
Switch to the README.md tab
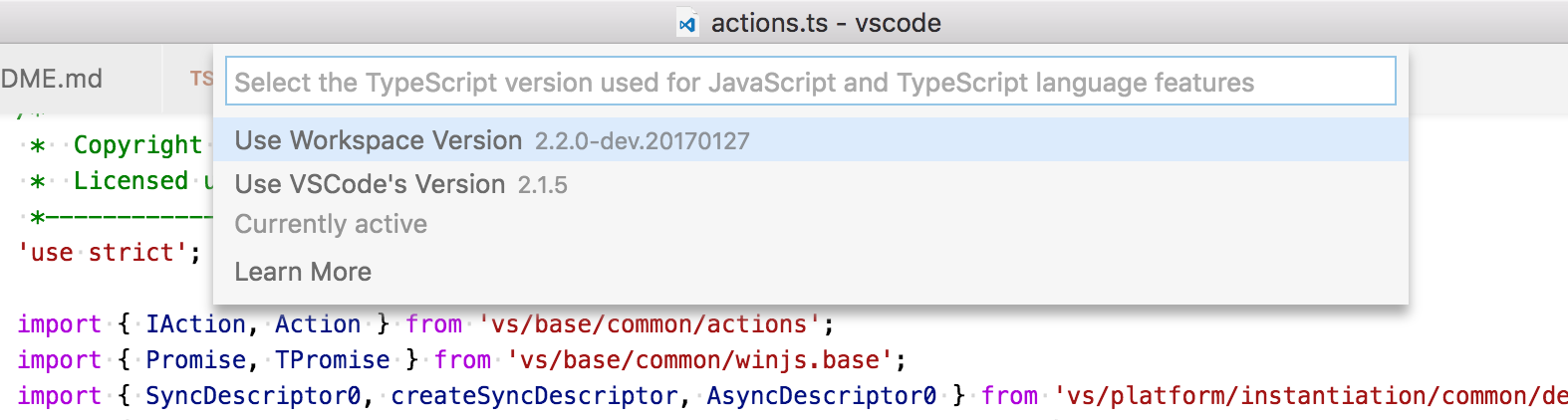(x=52, y=79)
